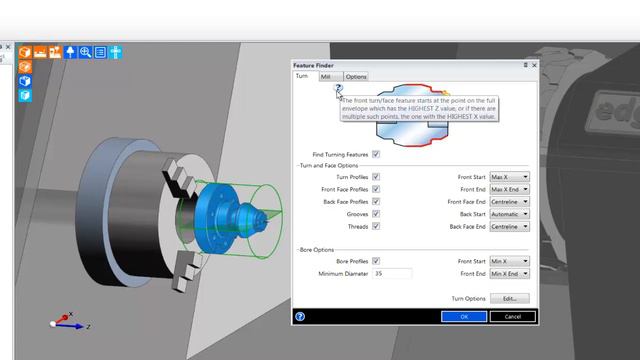This screenshot has height=360, width=640.
Task: Click OK button in Feature Finder
Action: (x=464, y=316)
